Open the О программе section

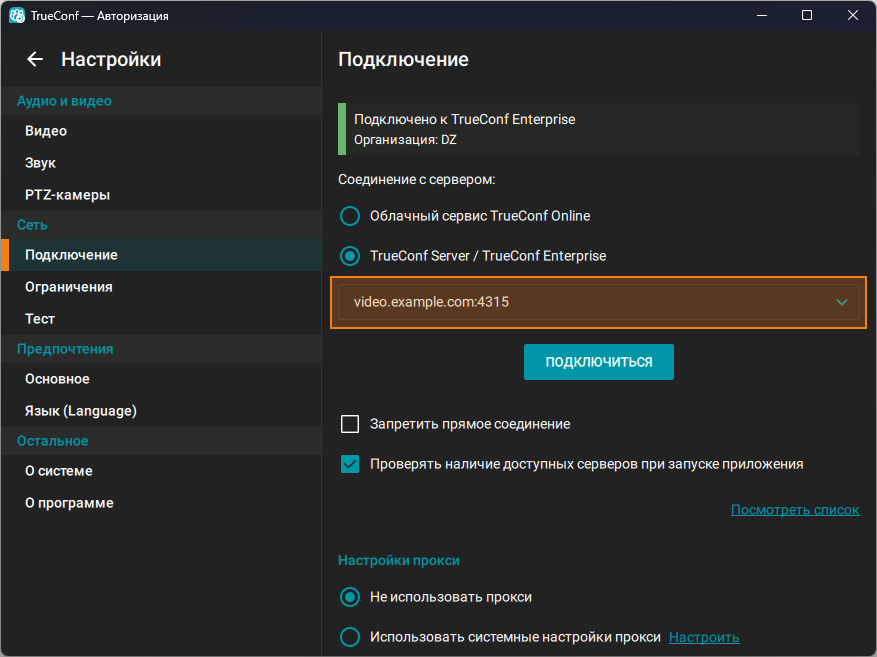[x=161, y=503]
